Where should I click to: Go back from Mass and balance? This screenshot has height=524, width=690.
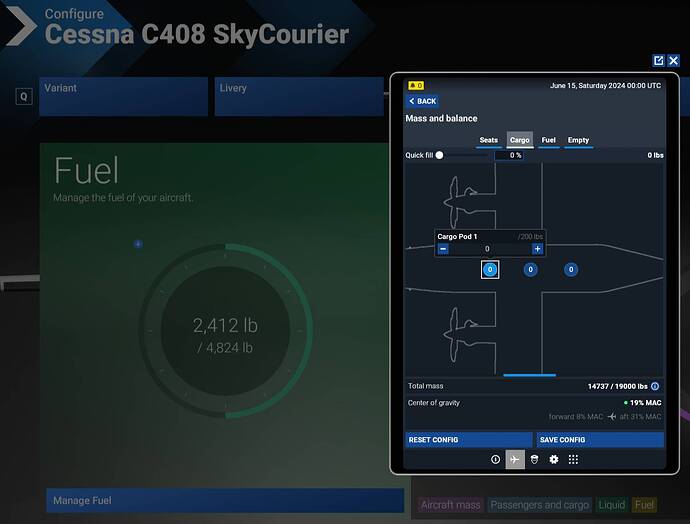tap(422, 101)
